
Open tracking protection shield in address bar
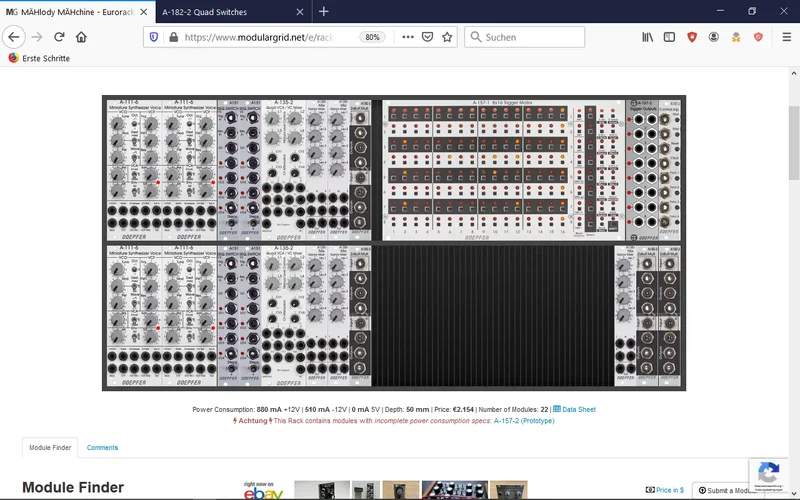pos(154,37)
